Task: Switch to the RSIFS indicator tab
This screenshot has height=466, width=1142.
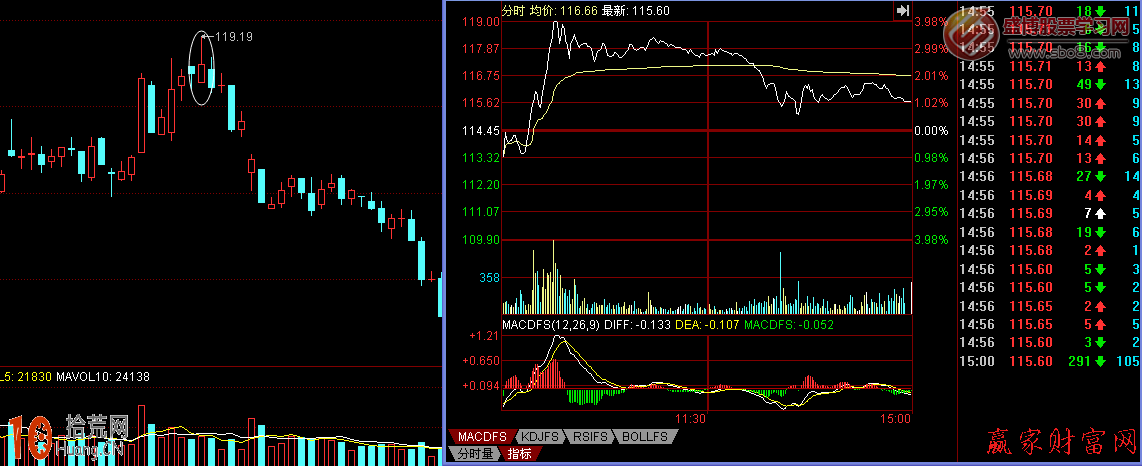Action: 589,437
